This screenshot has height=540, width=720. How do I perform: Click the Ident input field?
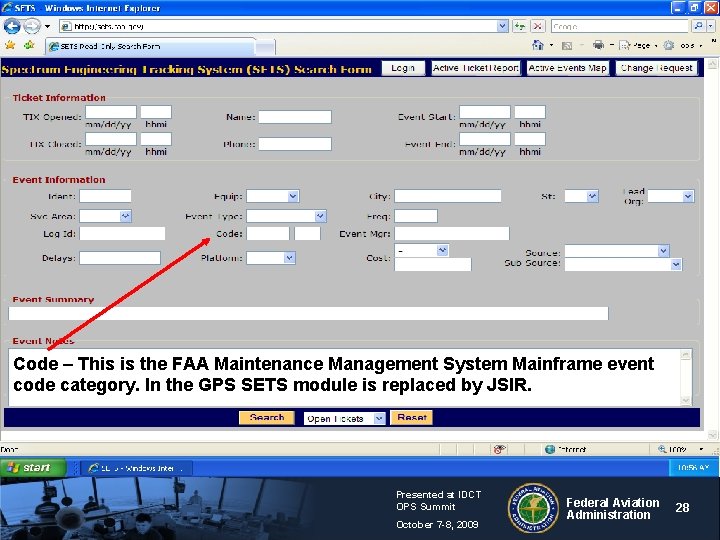pyautogui.click(x=105, y=196)
